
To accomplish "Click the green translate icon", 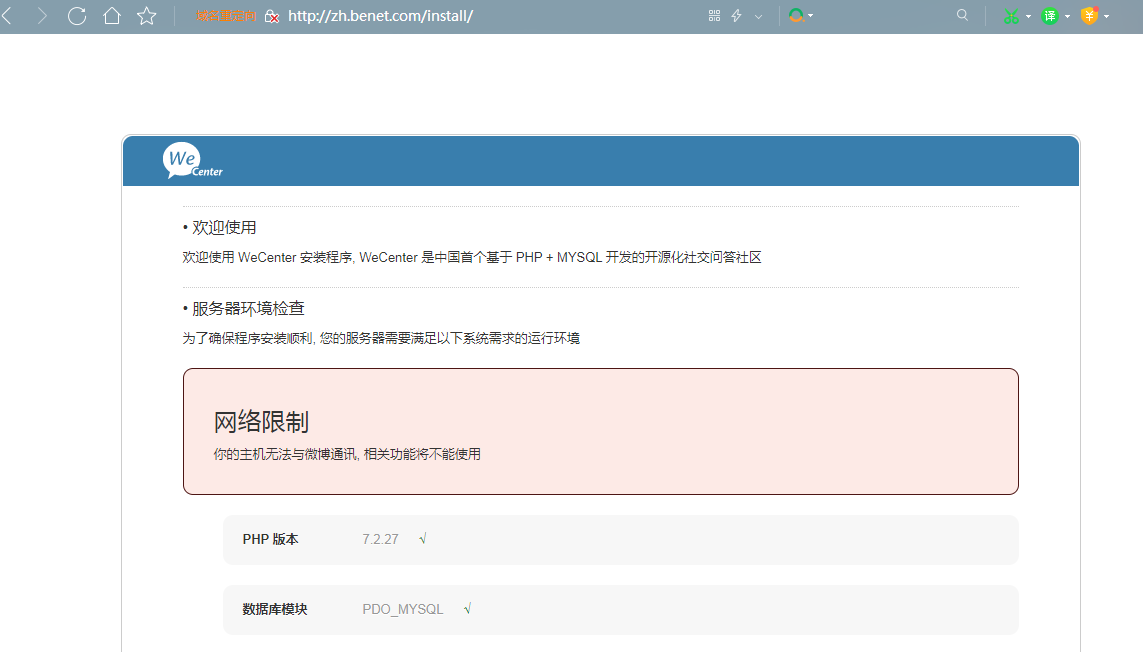I will pos(1050,16).
